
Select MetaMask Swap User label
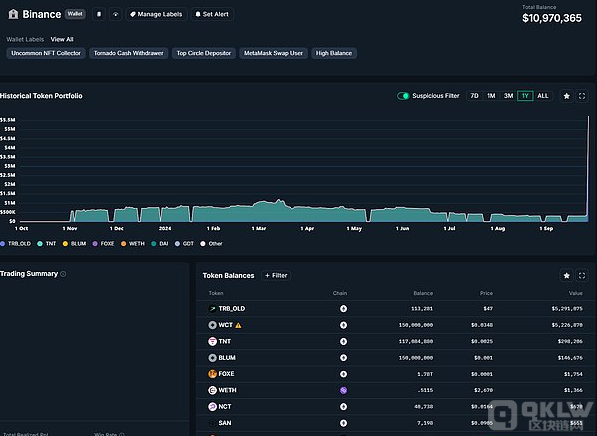click(273, 53)
